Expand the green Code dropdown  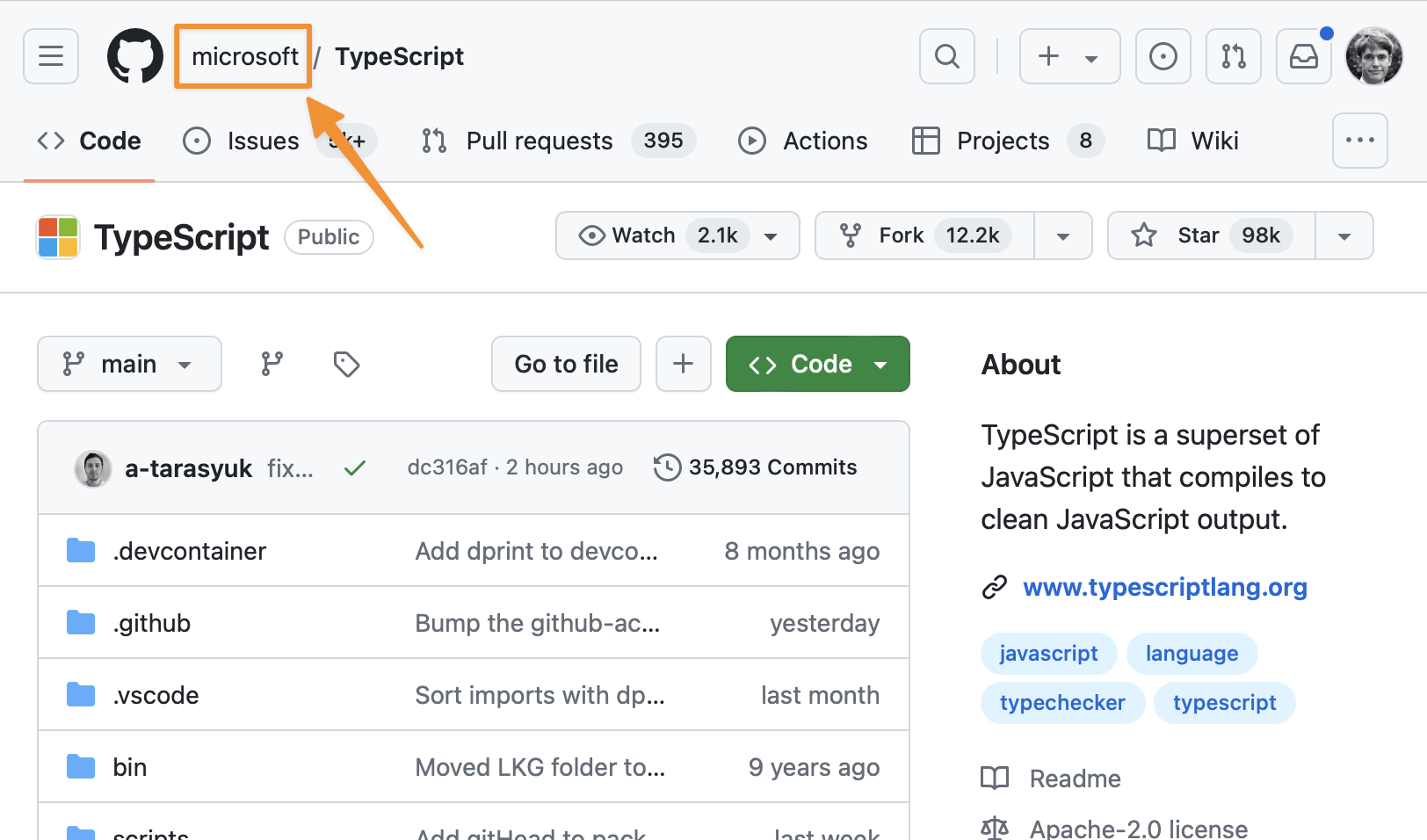[x=817, y=364]
